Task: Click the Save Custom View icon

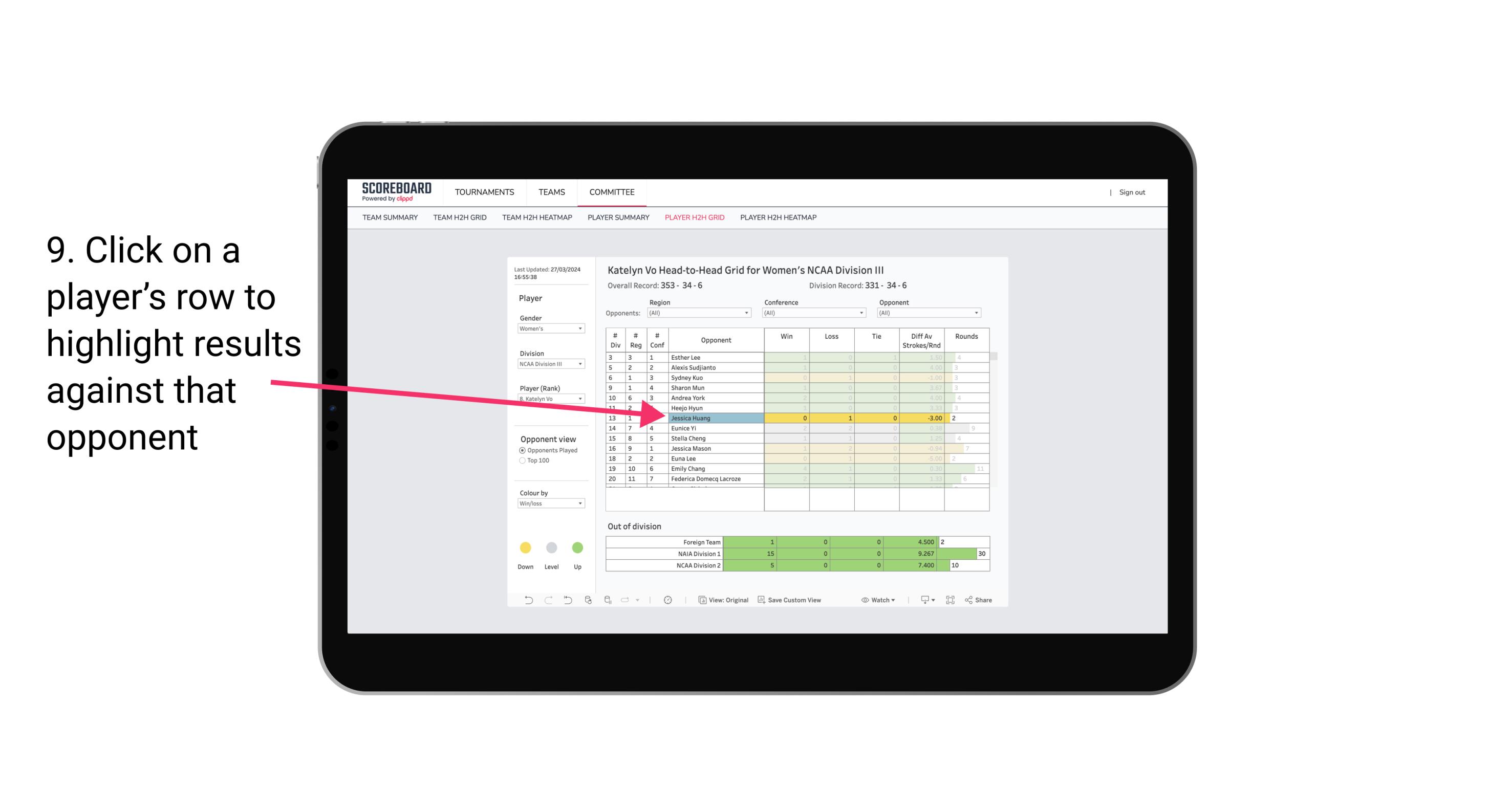Action: tap(762, 600)
